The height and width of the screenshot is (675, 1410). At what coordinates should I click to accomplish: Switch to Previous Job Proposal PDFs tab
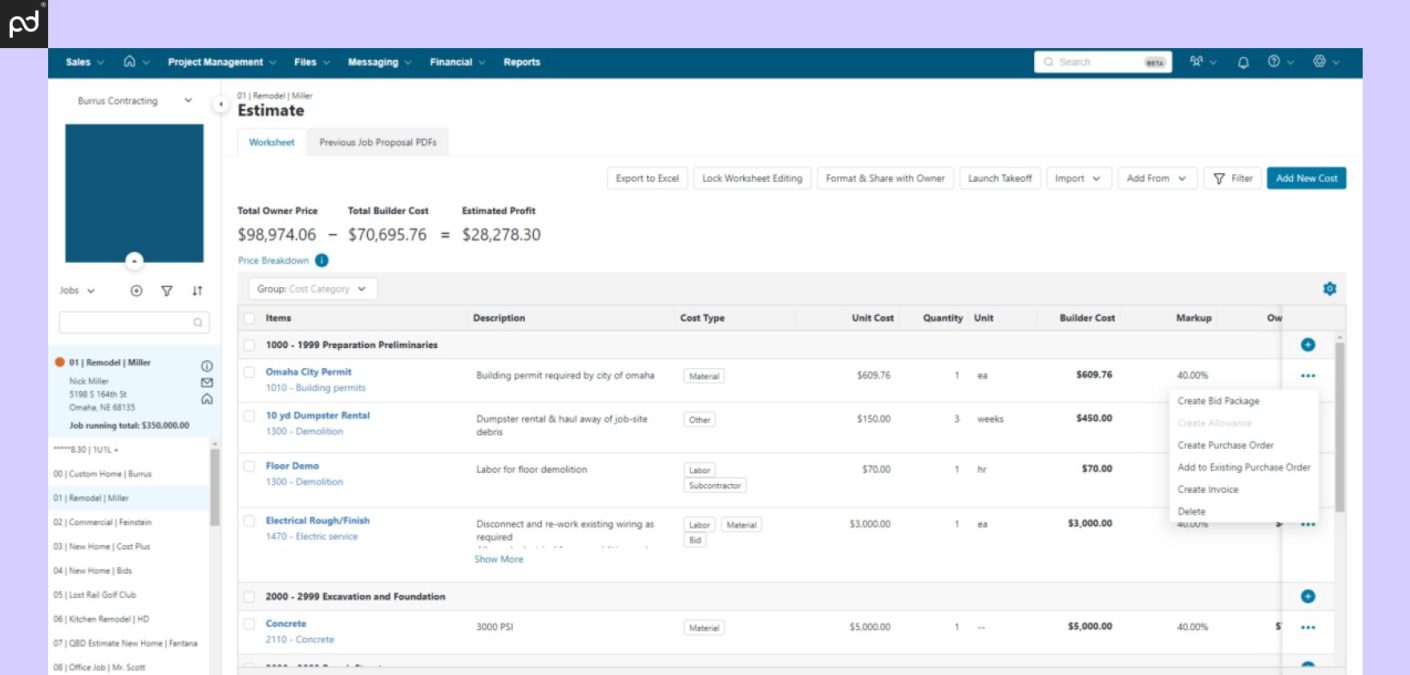click(x=378, y=143)
